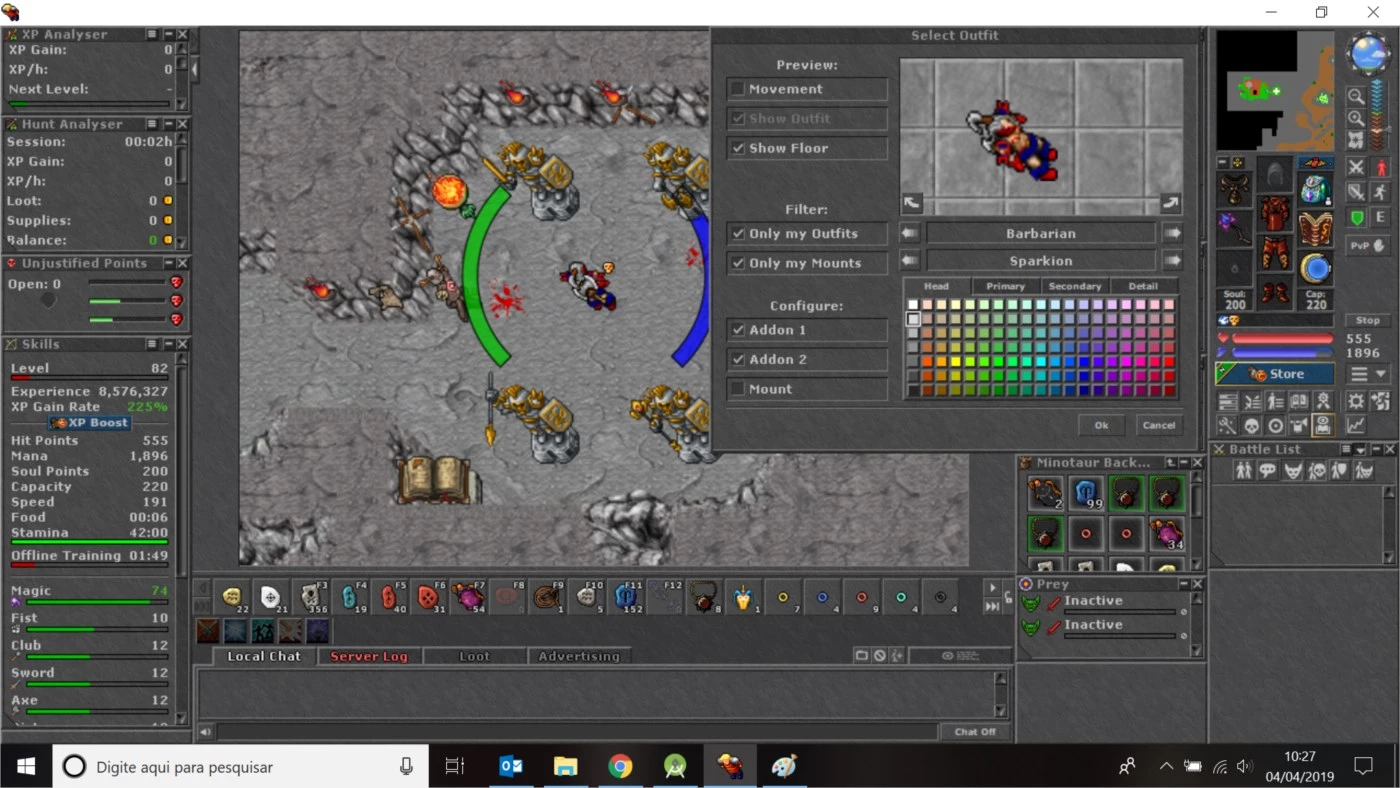Click the Chat Off button
The image size is (1400, 788).
[x=975, y=732]
